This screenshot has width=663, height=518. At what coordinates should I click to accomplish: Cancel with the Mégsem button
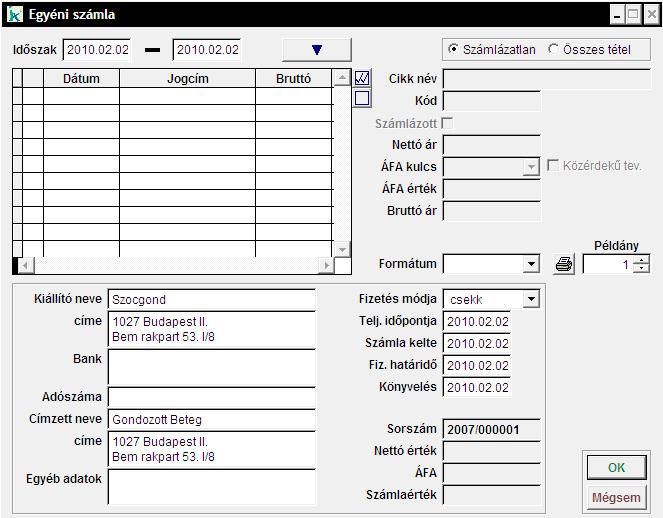(x=615, y=497)
